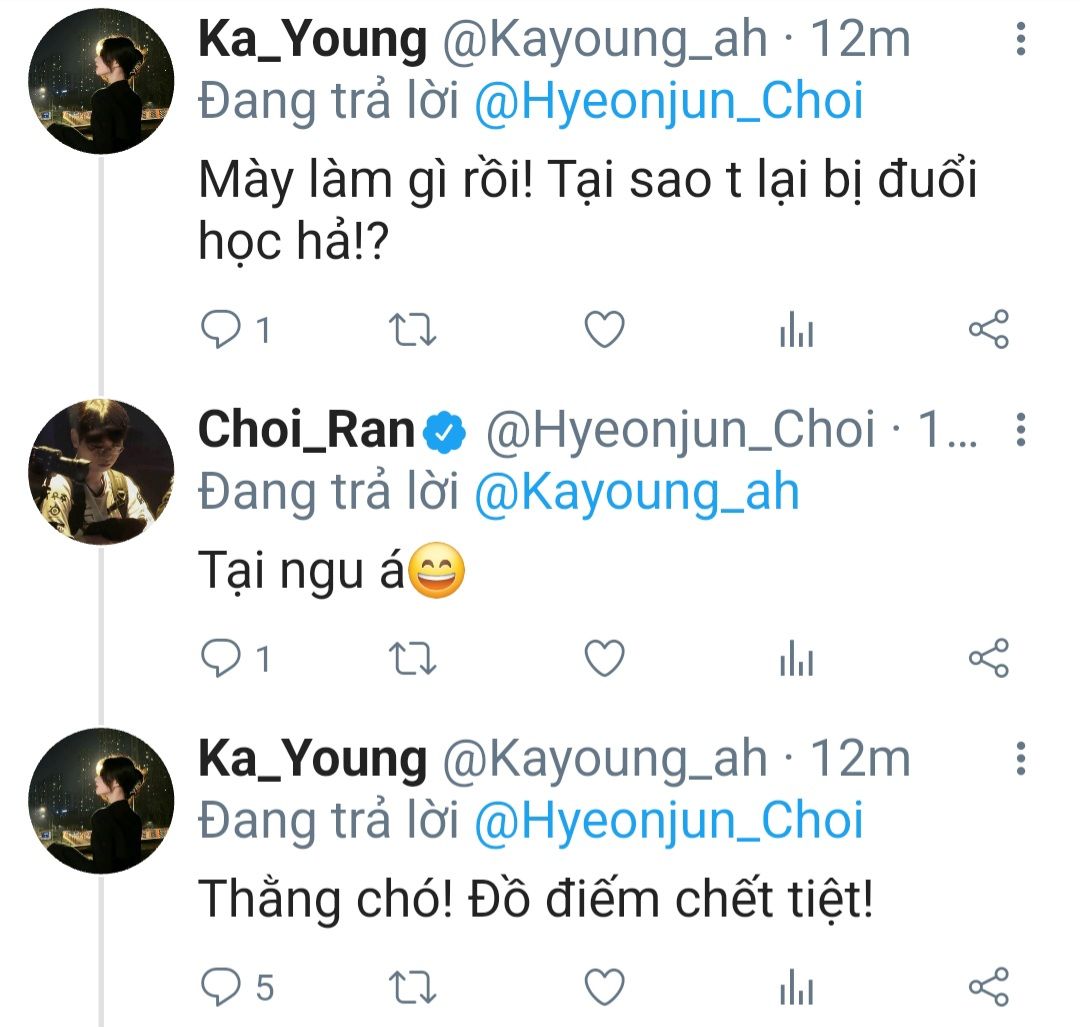This screenshot has width=1080, height=1027.
Task: Share the first Ka_Young tweet
Action: 989,330
